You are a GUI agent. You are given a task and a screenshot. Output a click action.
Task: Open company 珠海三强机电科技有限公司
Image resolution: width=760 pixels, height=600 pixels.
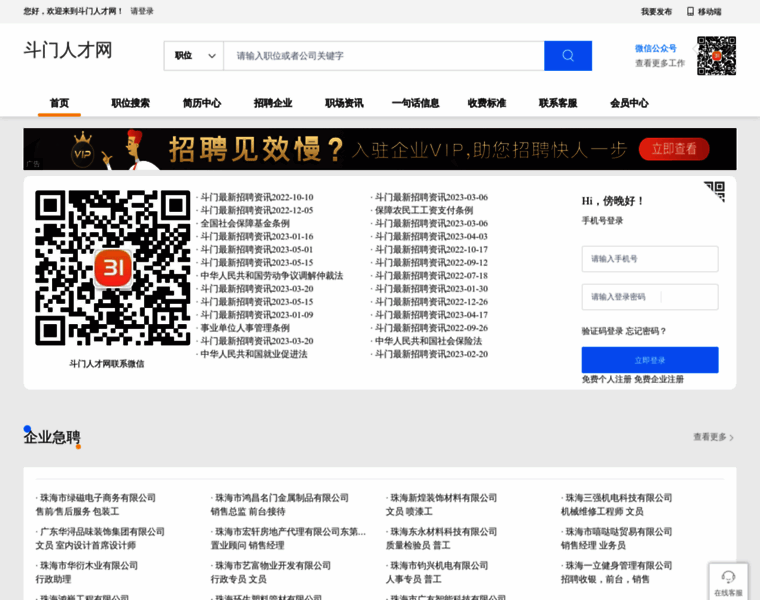[619, 498]
